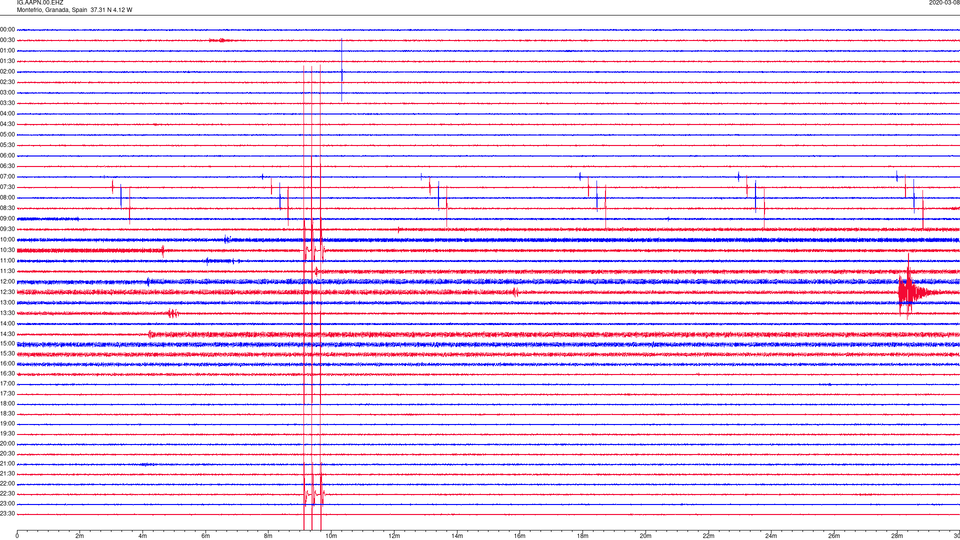The width and height of the screenshot is (960, 540).
Task: Select the 14:00 time label
Action: point(7,323)
